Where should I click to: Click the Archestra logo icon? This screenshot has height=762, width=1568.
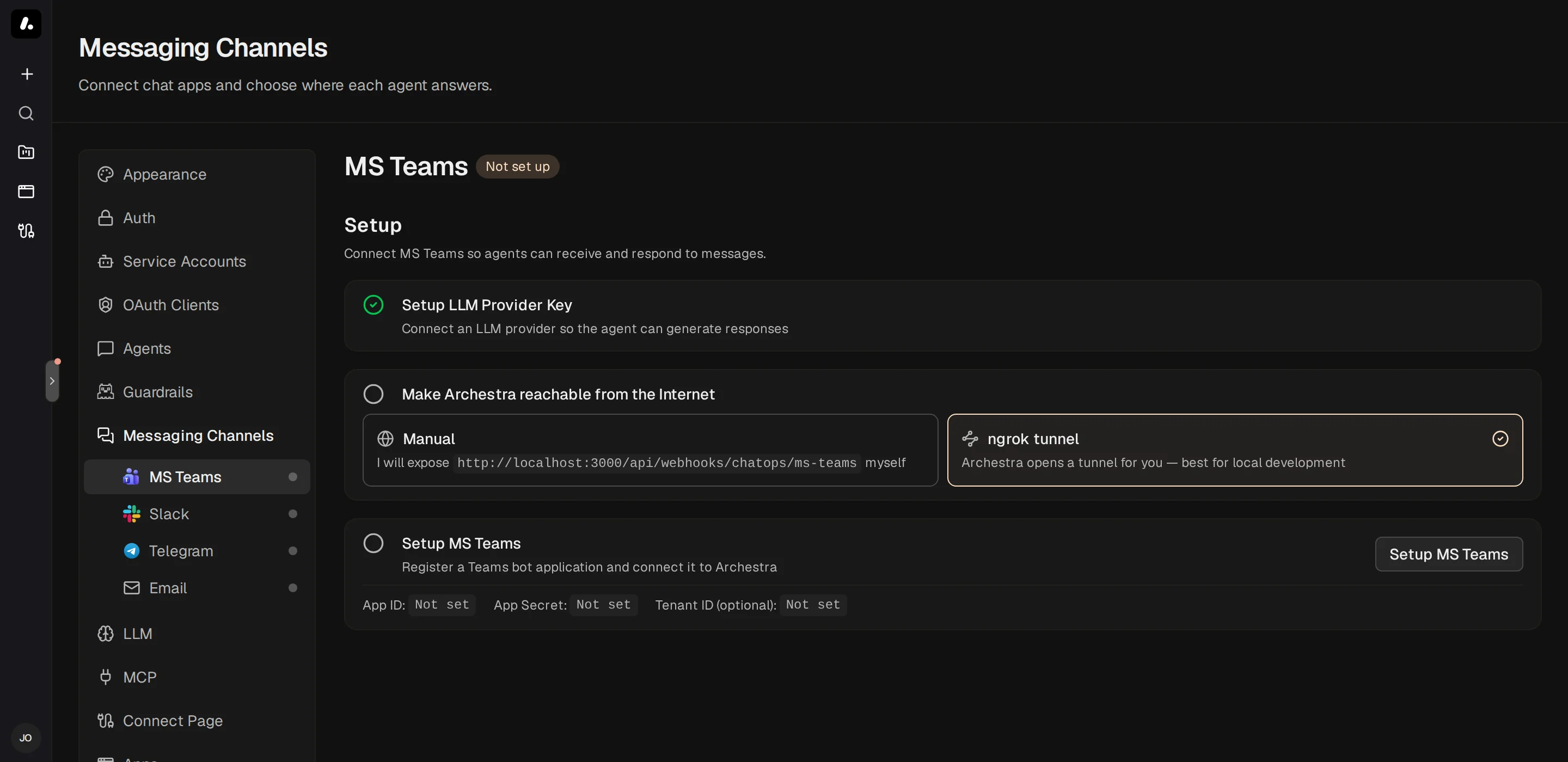(26, 24)
